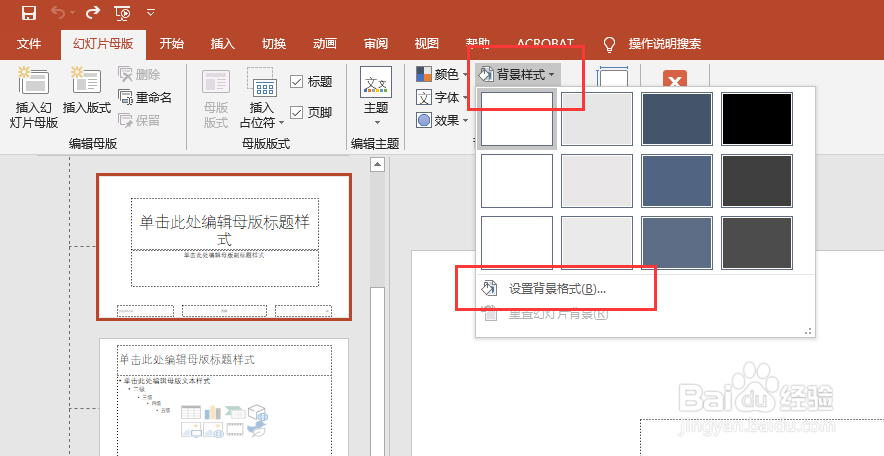Screen dimensions: 884x456
Task: Open the 文件 tab
Action: coord(29,44)
